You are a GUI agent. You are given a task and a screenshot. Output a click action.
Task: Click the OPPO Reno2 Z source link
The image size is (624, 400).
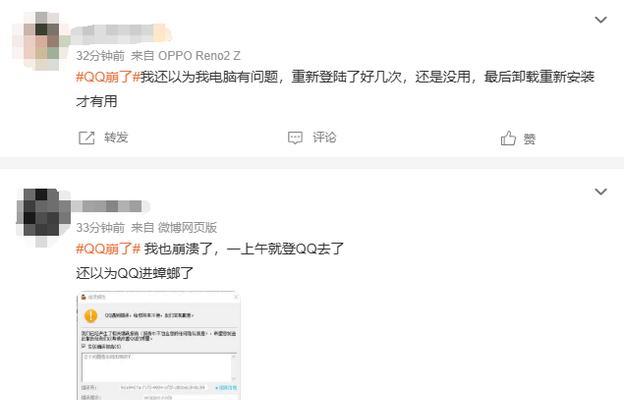pyautogui.click(x=199, y=56)
